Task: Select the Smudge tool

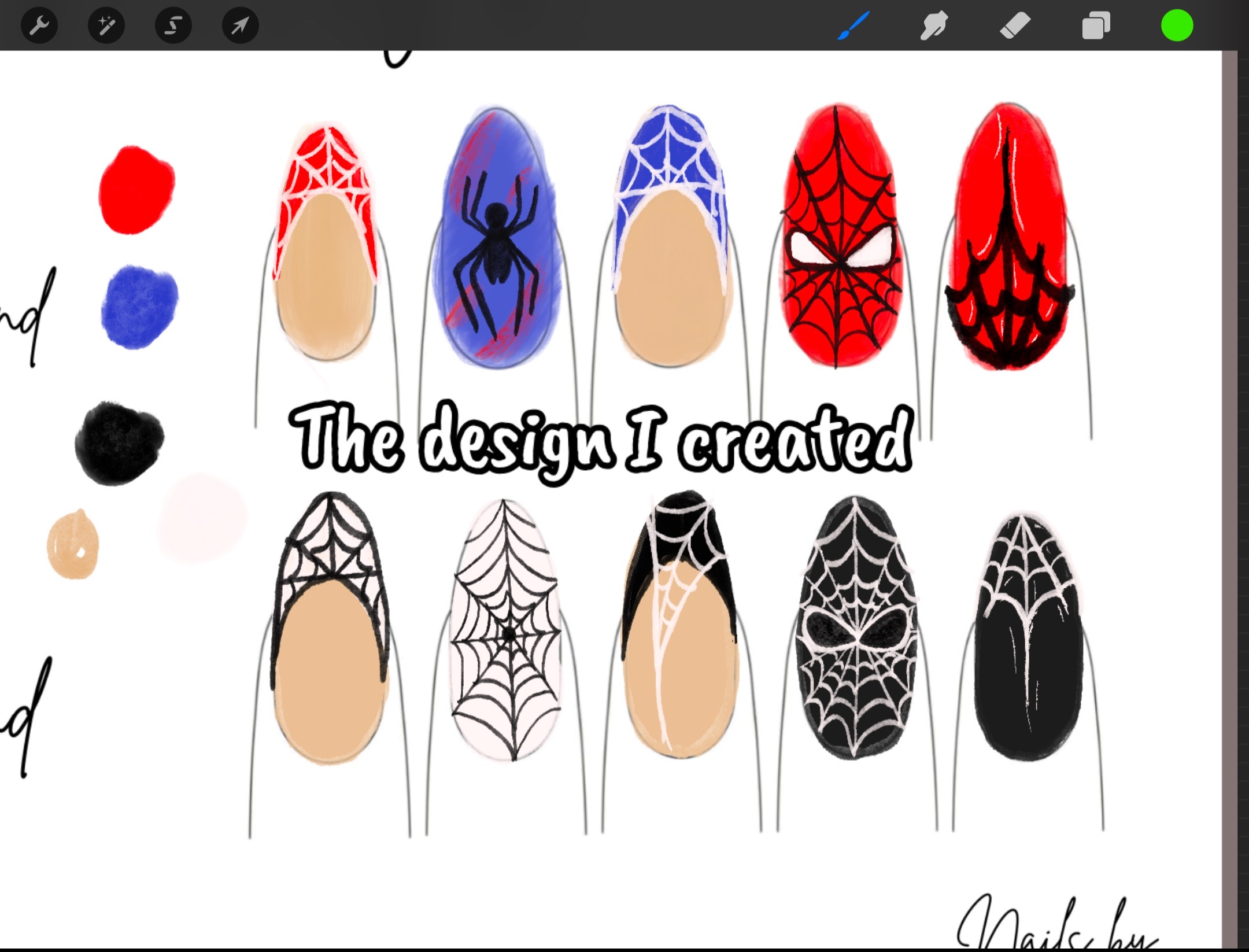Action: point(934,26)
